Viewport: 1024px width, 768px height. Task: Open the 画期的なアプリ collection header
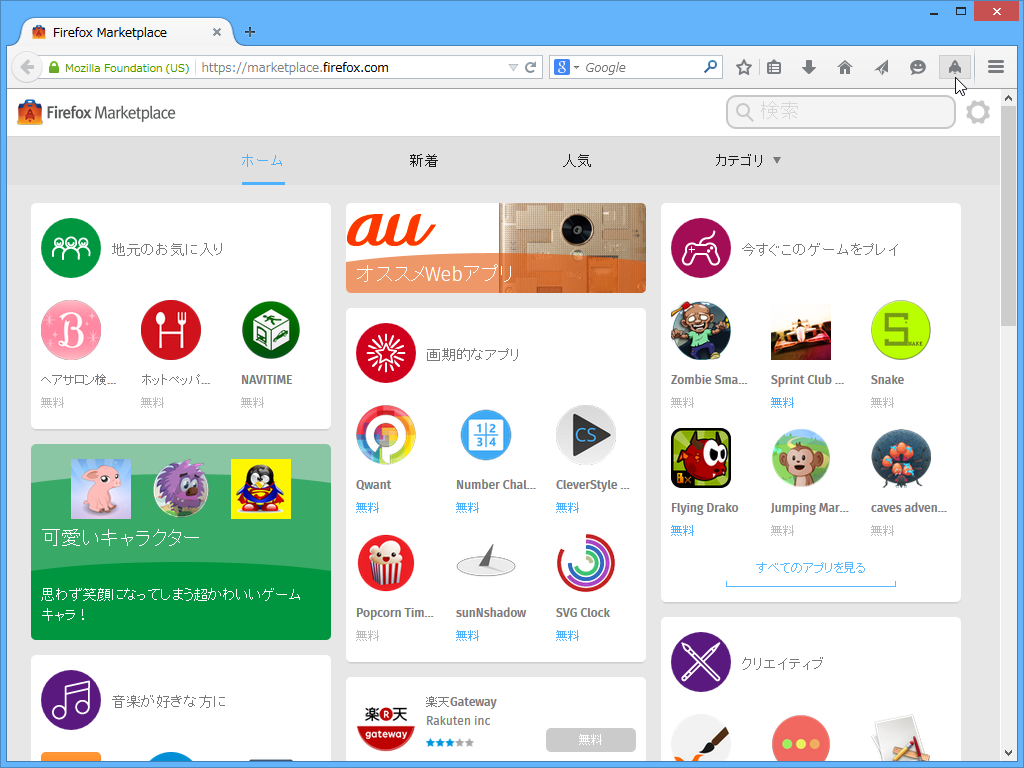coord(438,353)
